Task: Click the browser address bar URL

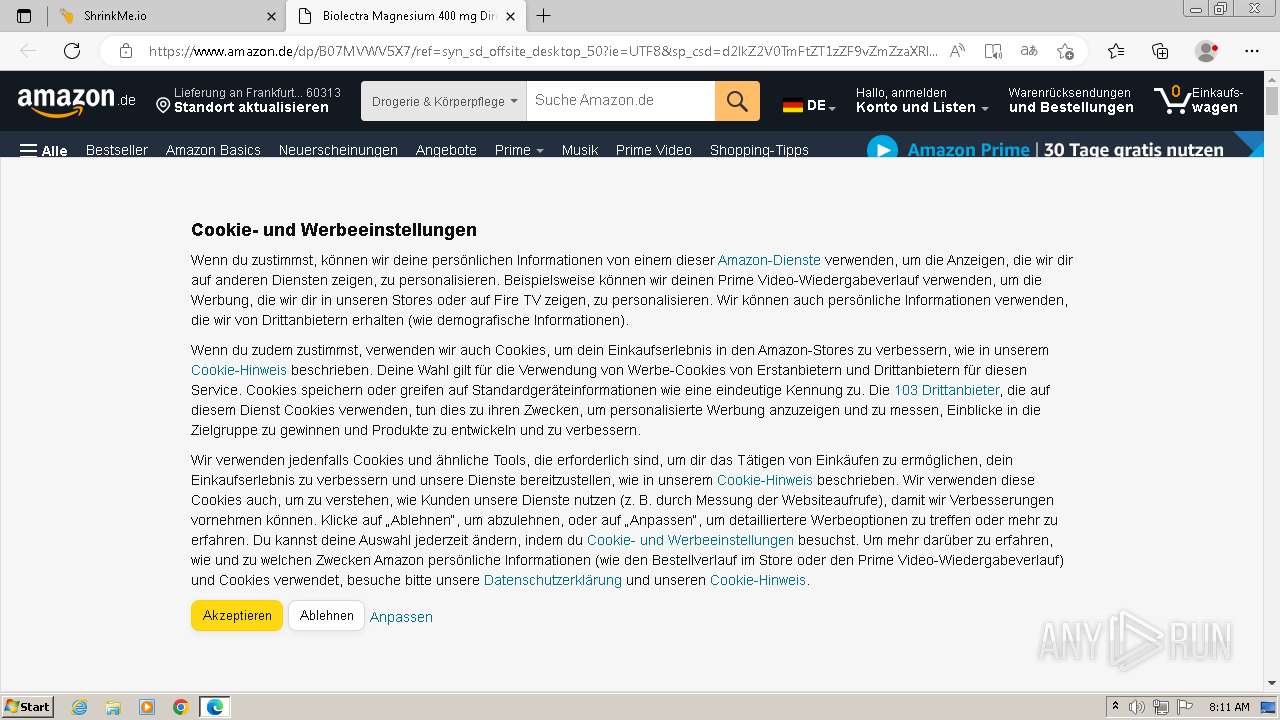Action: click(x=543, y=51)
